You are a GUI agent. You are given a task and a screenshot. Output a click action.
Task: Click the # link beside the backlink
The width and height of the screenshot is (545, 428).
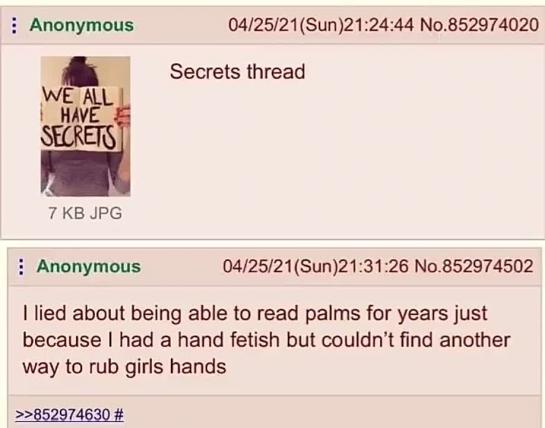119,414
